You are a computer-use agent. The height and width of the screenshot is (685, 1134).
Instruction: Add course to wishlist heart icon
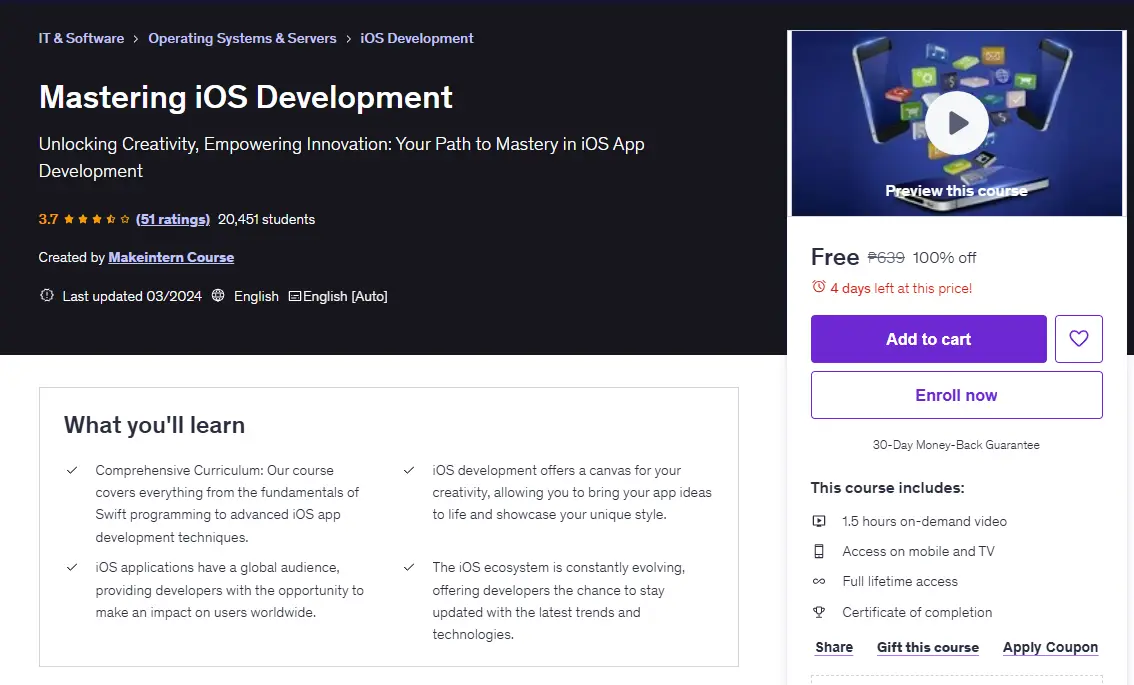point(1078,339)
